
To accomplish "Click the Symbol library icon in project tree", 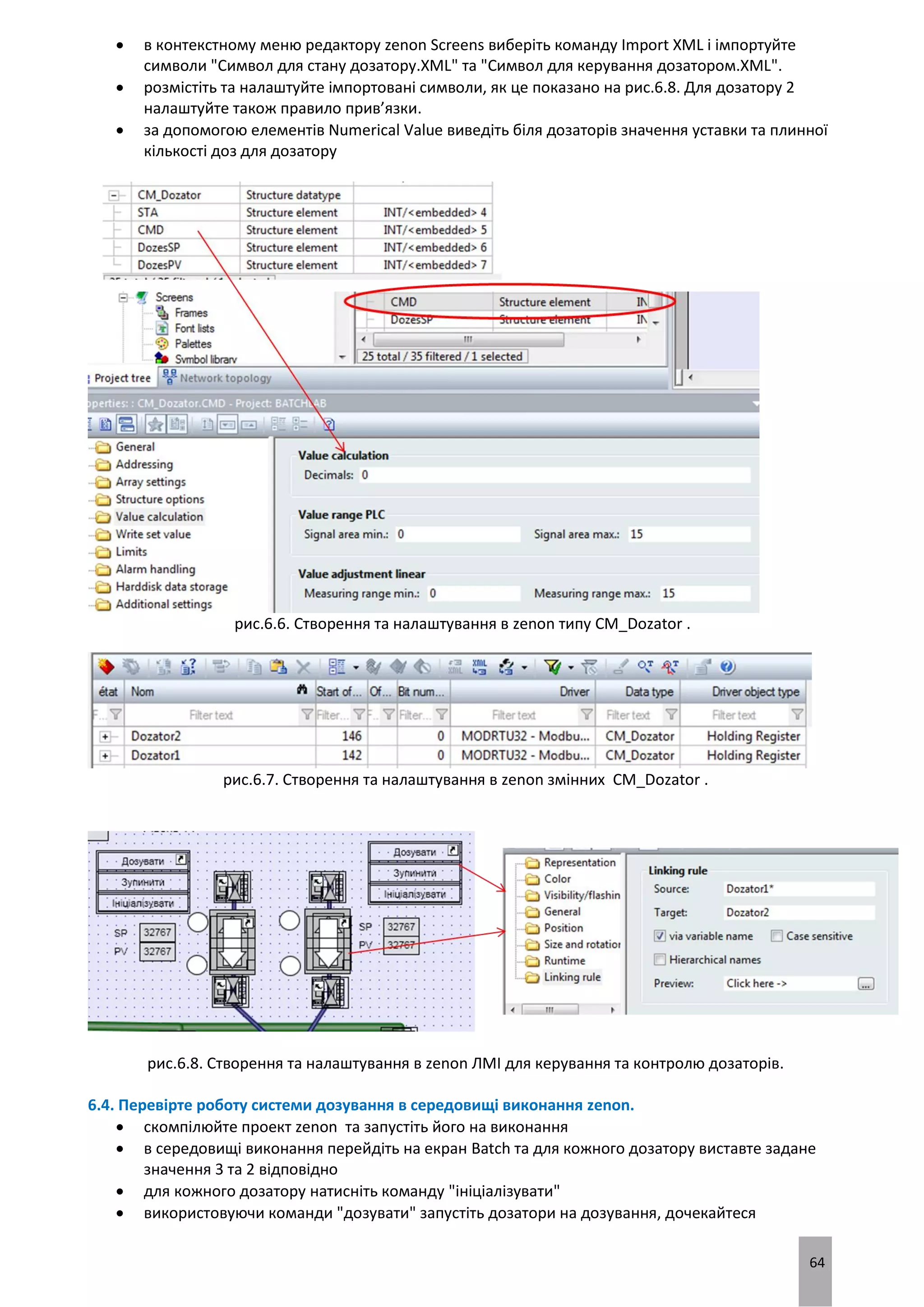I will click(x=162, y=359).
